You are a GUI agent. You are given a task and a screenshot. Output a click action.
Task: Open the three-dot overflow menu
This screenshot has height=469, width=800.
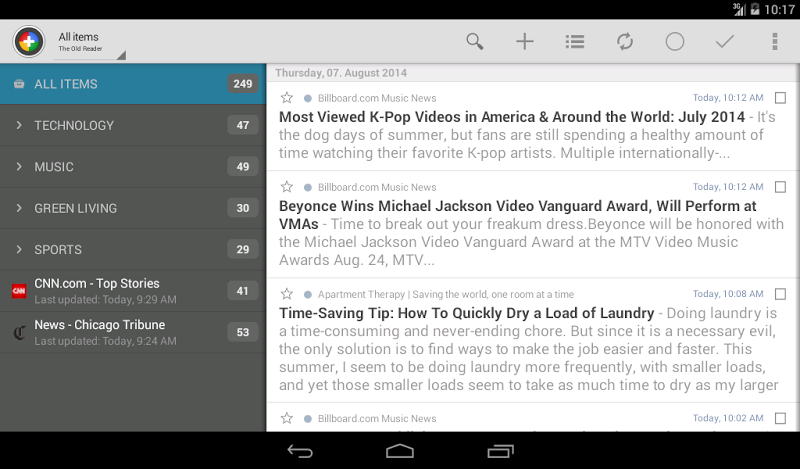774,42
